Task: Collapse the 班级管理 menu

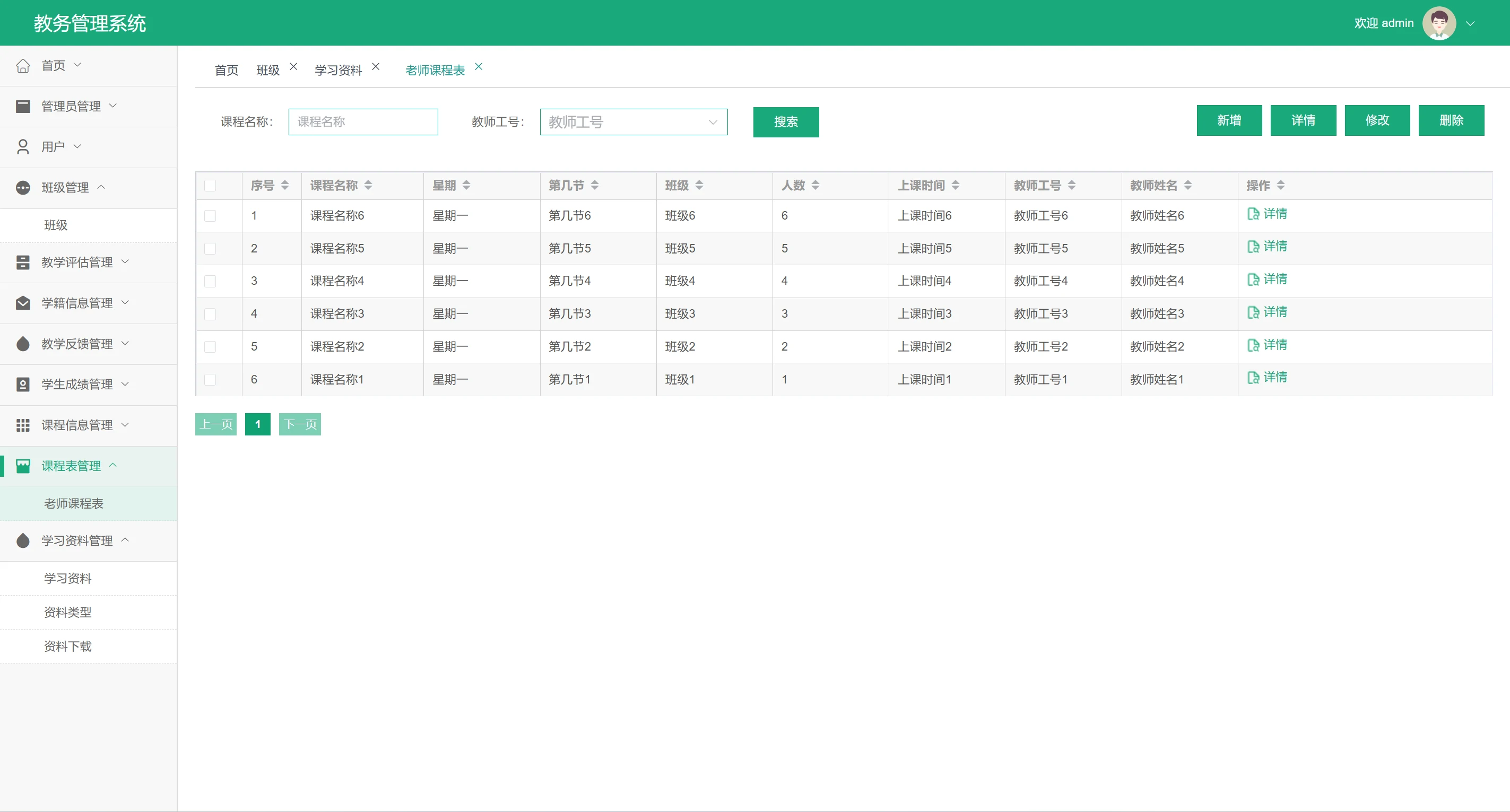Action: (x=65, y=187)
